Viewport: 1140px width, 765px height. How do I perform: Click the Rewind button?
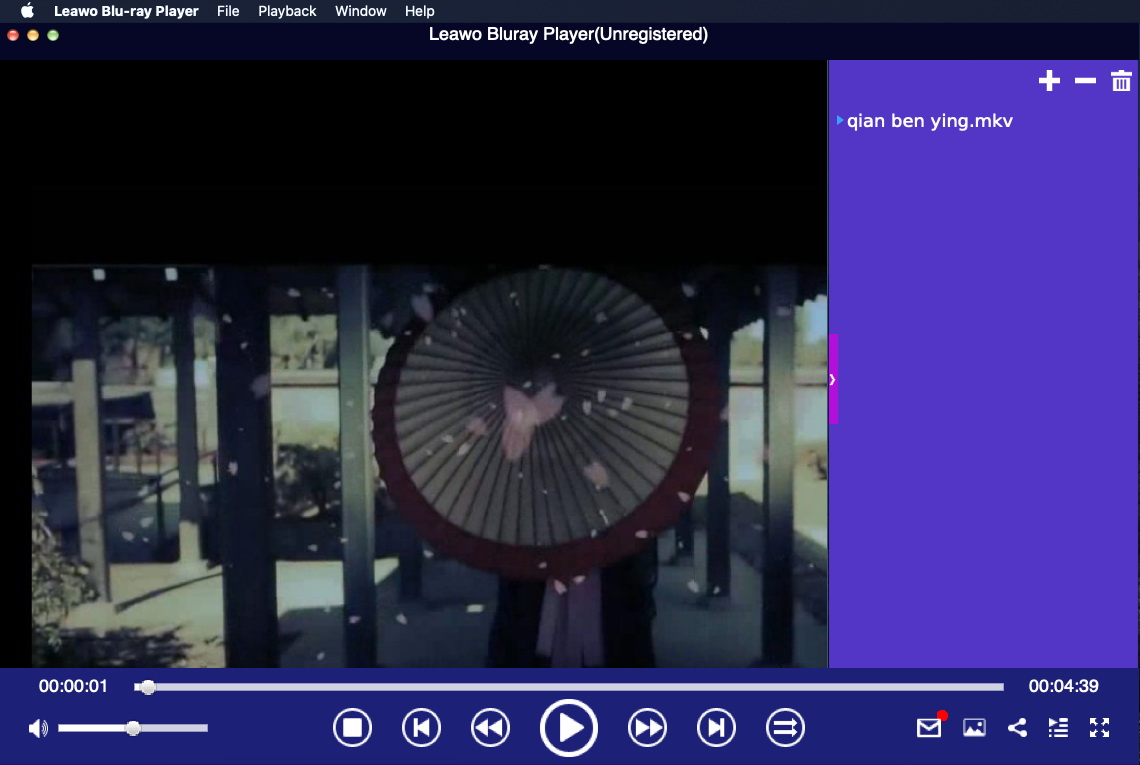pos(491,727)
